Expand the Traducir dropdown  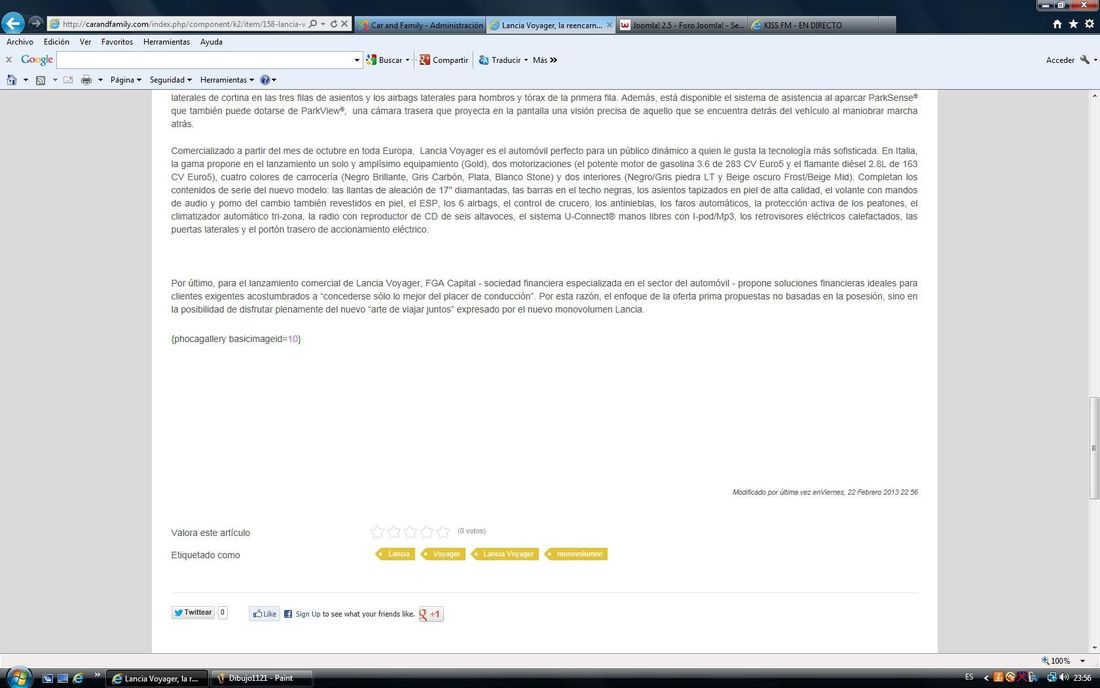[x=526, y=60]
